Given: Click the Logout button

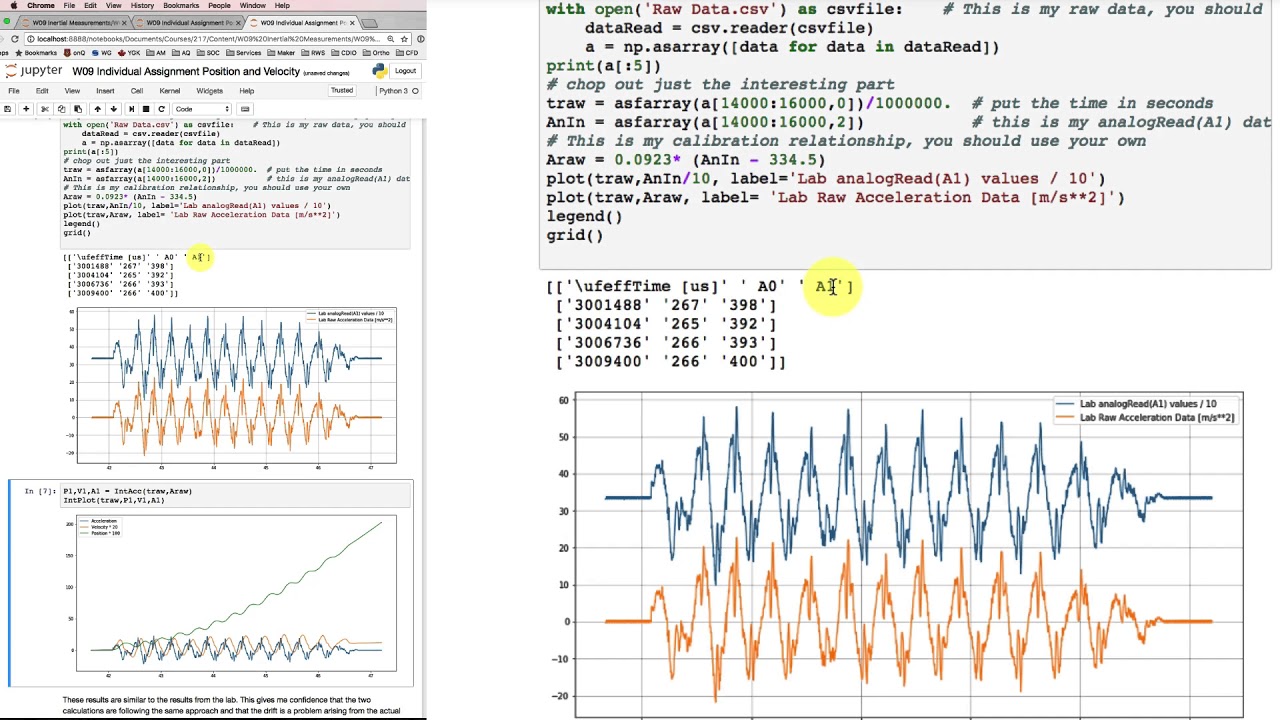Looking at the screenshot, I should pos(405,71).
